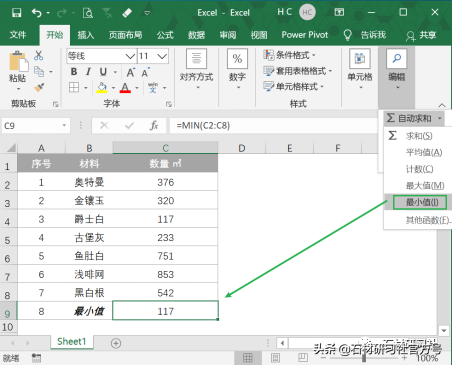Click the Save icon in quick access toolbar
Image resolution: width=452 pixels, height=365 pixels.
[16, 13]
